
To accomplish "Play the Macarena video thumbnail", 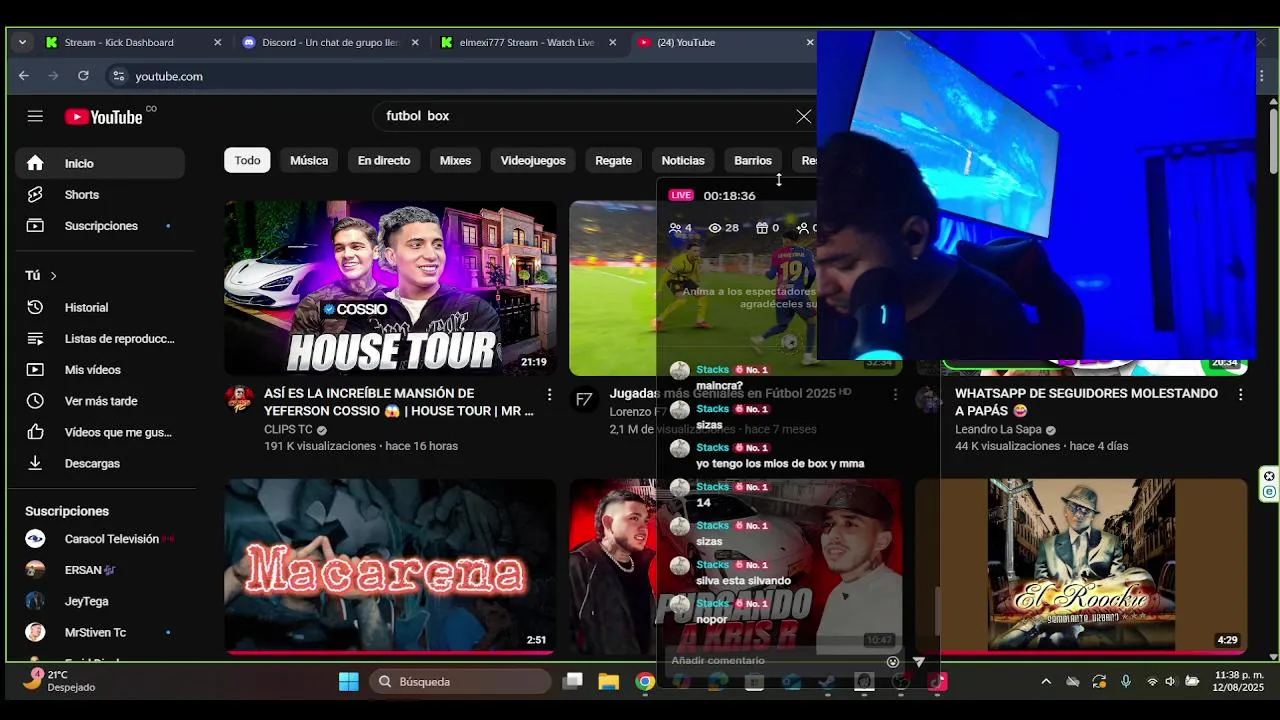I will 390,566.
